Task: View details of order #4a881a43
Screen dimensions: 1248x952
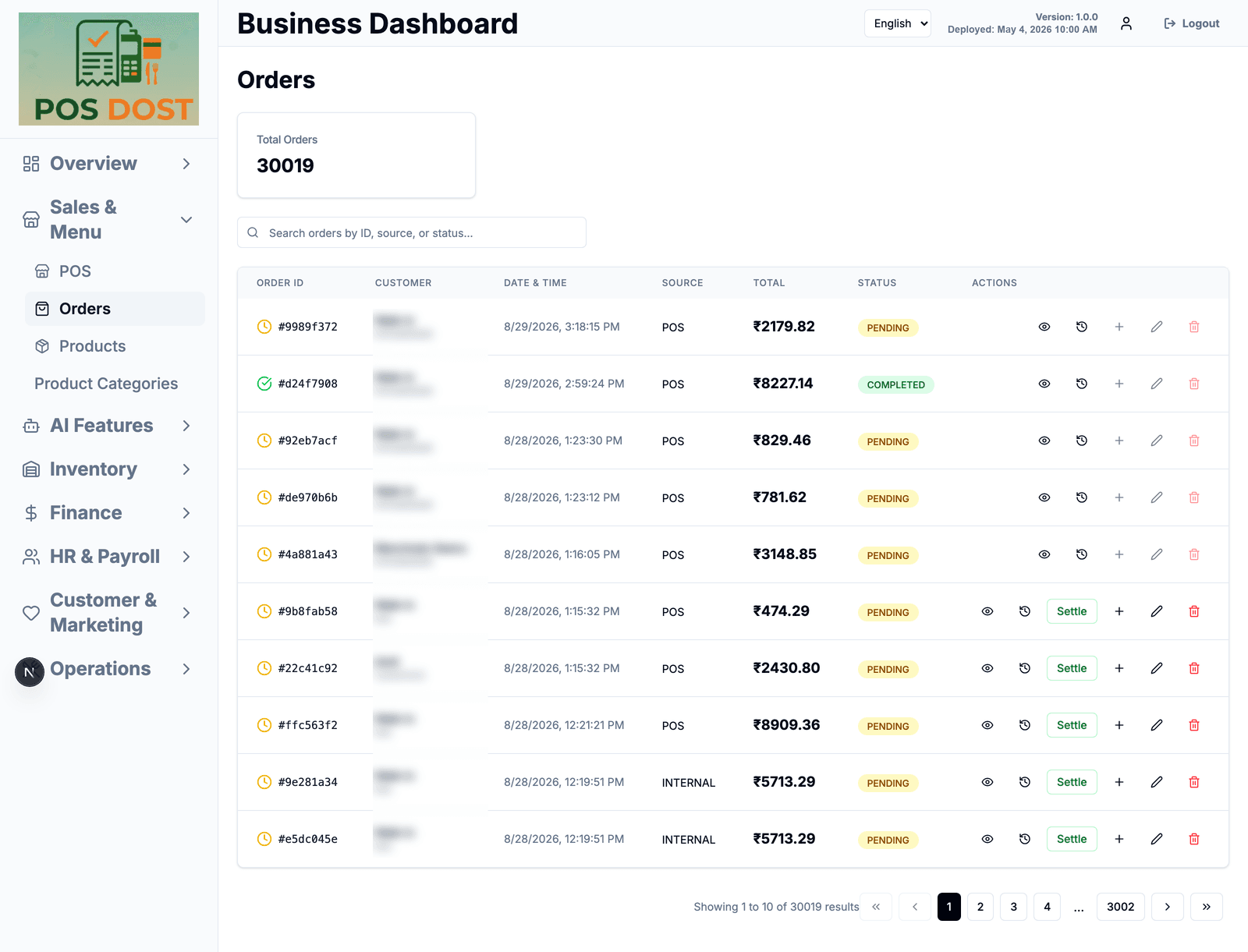Action: 1044,554
